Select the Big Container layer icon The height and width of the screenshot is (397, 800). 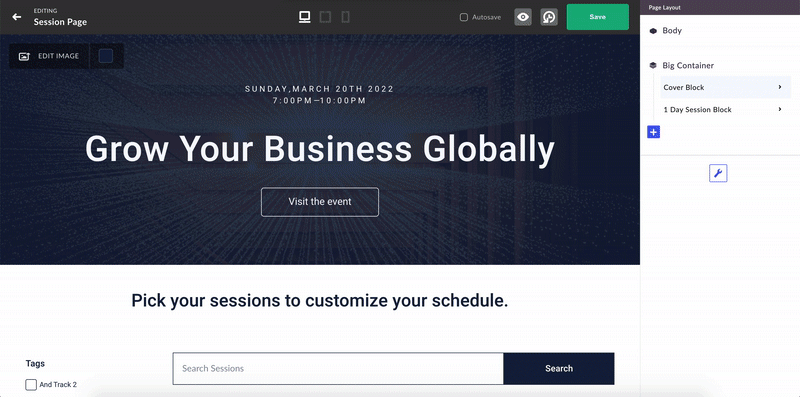pos(653,65)
